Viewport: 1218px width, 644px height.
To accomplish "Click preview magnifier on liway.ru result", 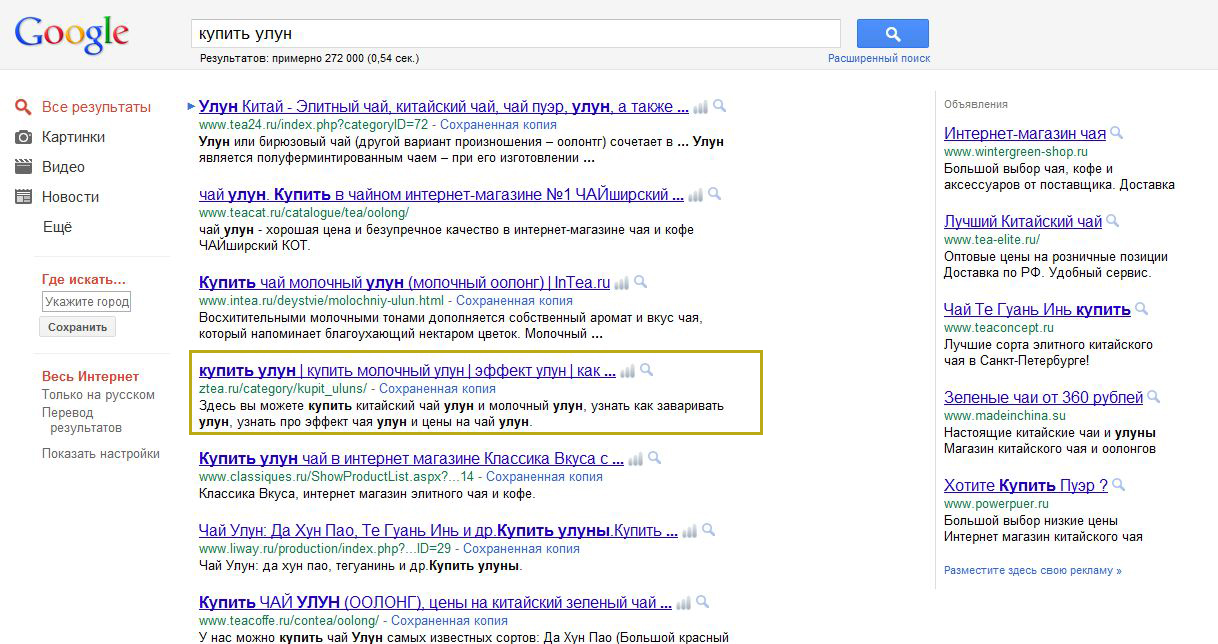I will coord(708,531).
